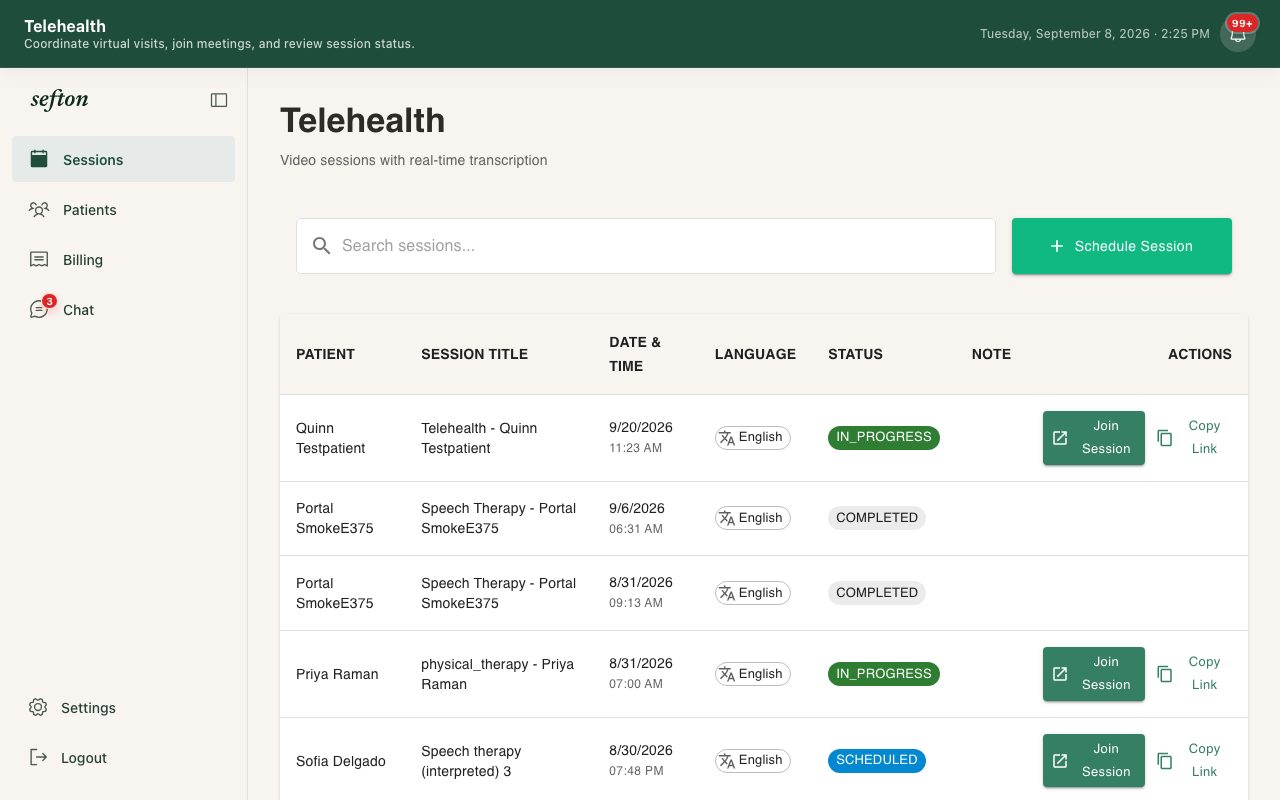Image resolution: width=1280 pixels, height=800 pixels.
Task: Join Priya Raman's session
Action: point(1094,674)
